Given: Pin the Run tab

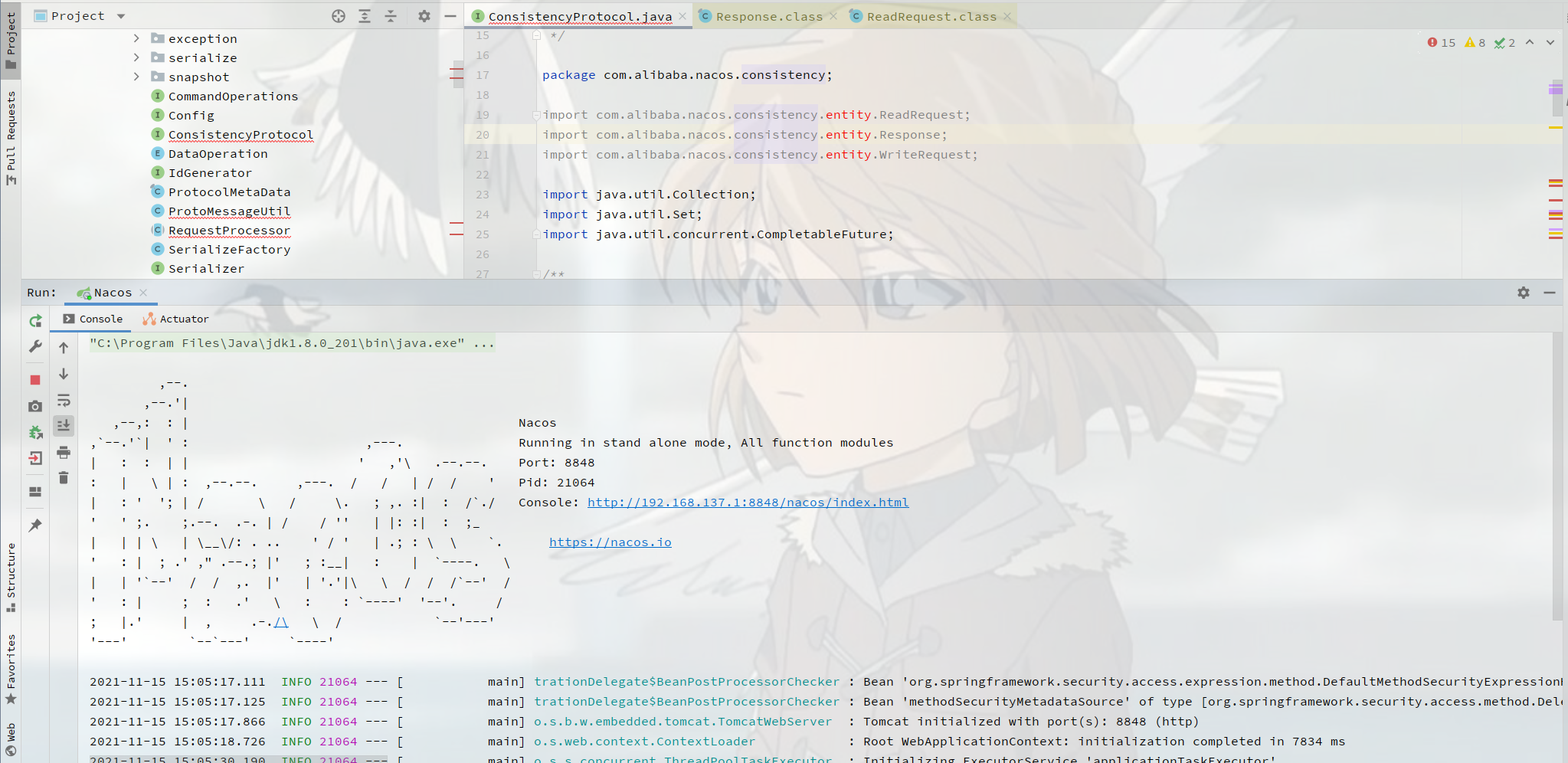Looking at the screenshot, I should tap(35, 526).
